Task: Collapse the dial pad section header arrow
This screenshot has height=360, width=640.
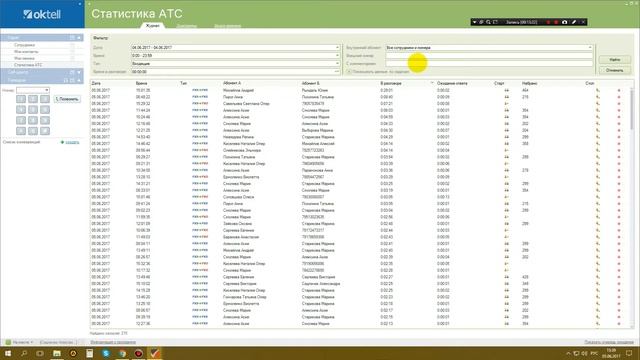Action: pos(79,80)
